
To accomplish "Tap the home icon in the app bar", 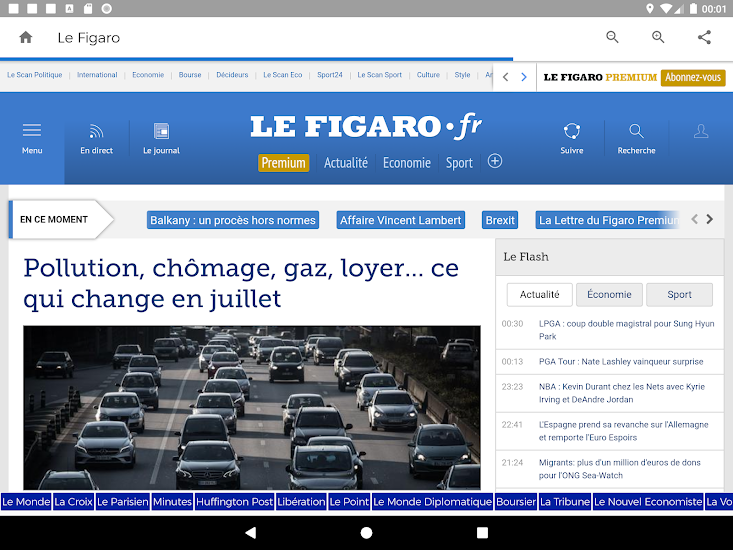I will point(26,38).
